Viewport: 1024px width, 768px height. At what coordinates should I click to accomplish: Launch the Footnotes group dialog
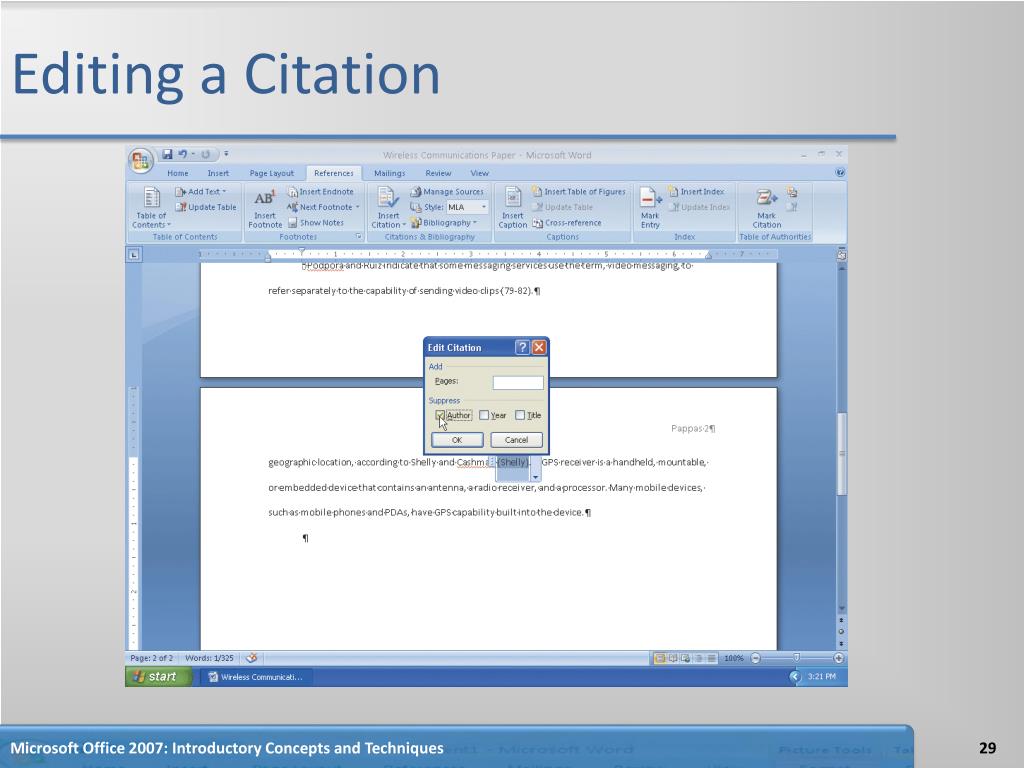tap(359, 236)
